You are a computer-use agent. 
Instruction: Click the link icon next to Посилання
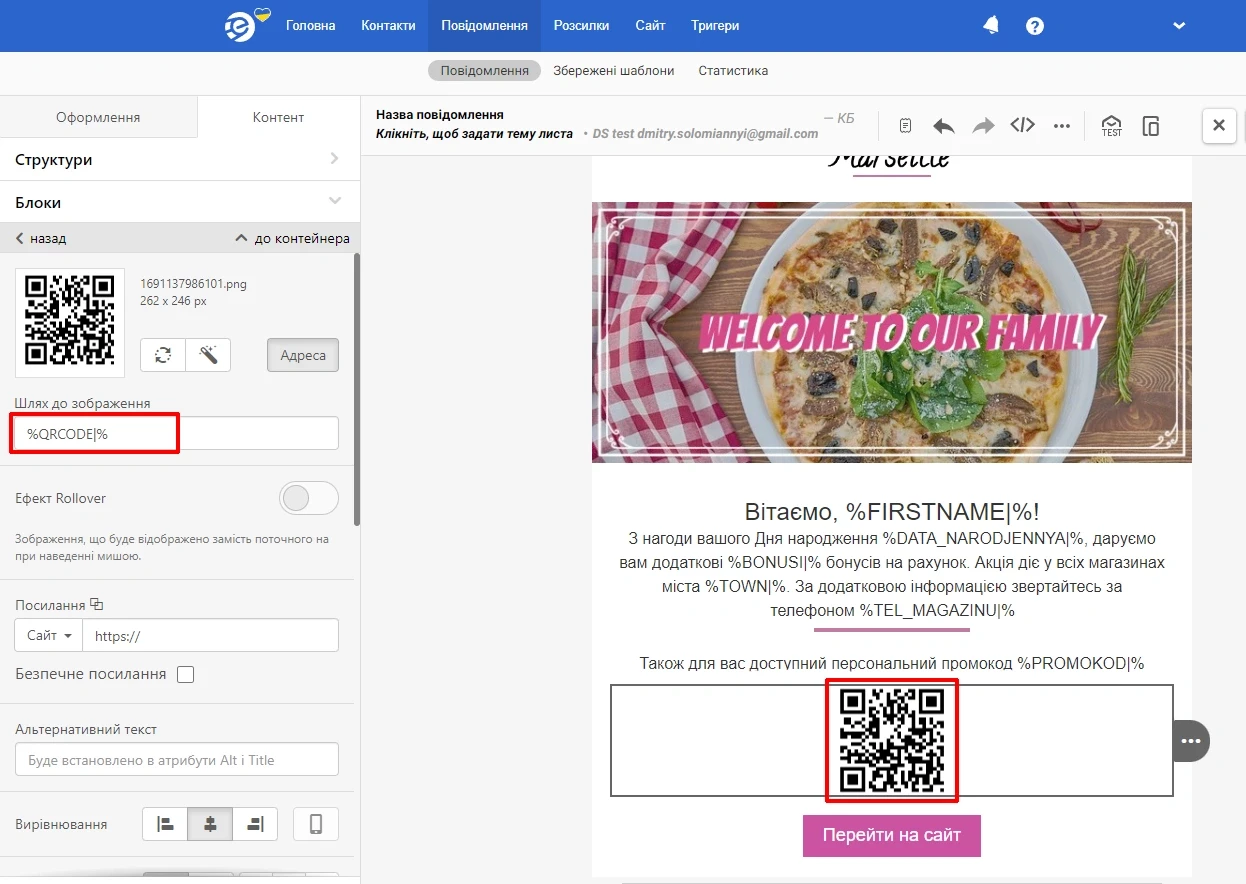pos(97,605)
